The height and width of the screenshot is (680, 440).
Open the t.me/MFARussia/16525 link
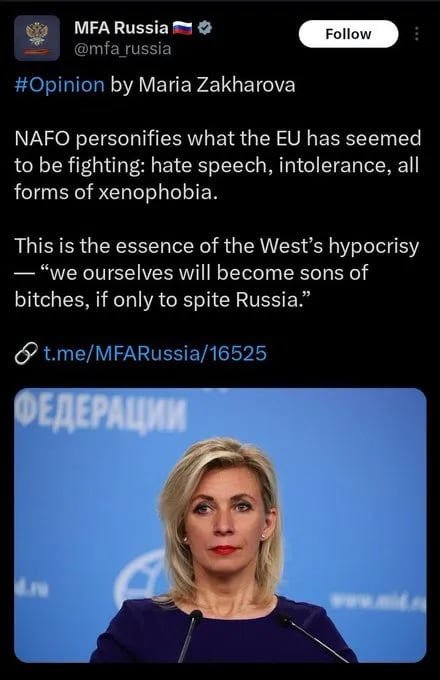click(155, 353)
